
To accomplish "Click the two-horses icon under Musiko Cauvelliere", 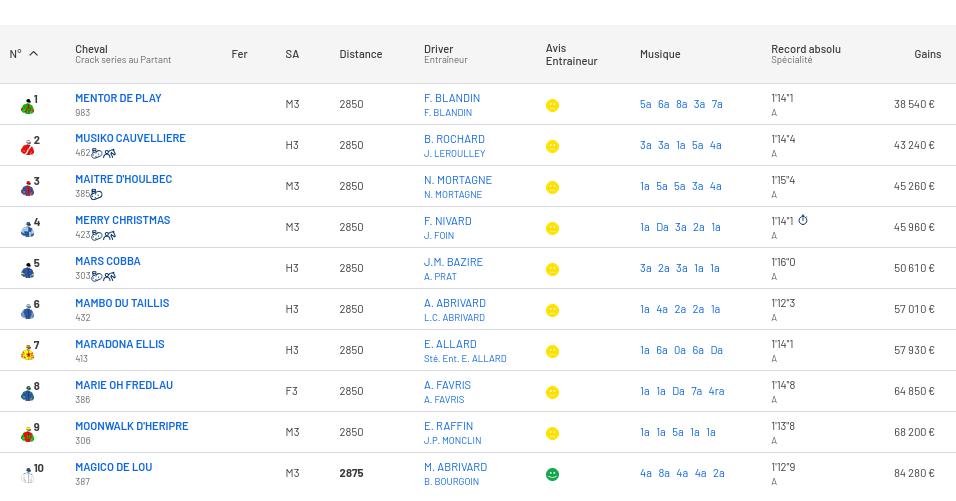I will pyautogui.click(x=110, y=154).
